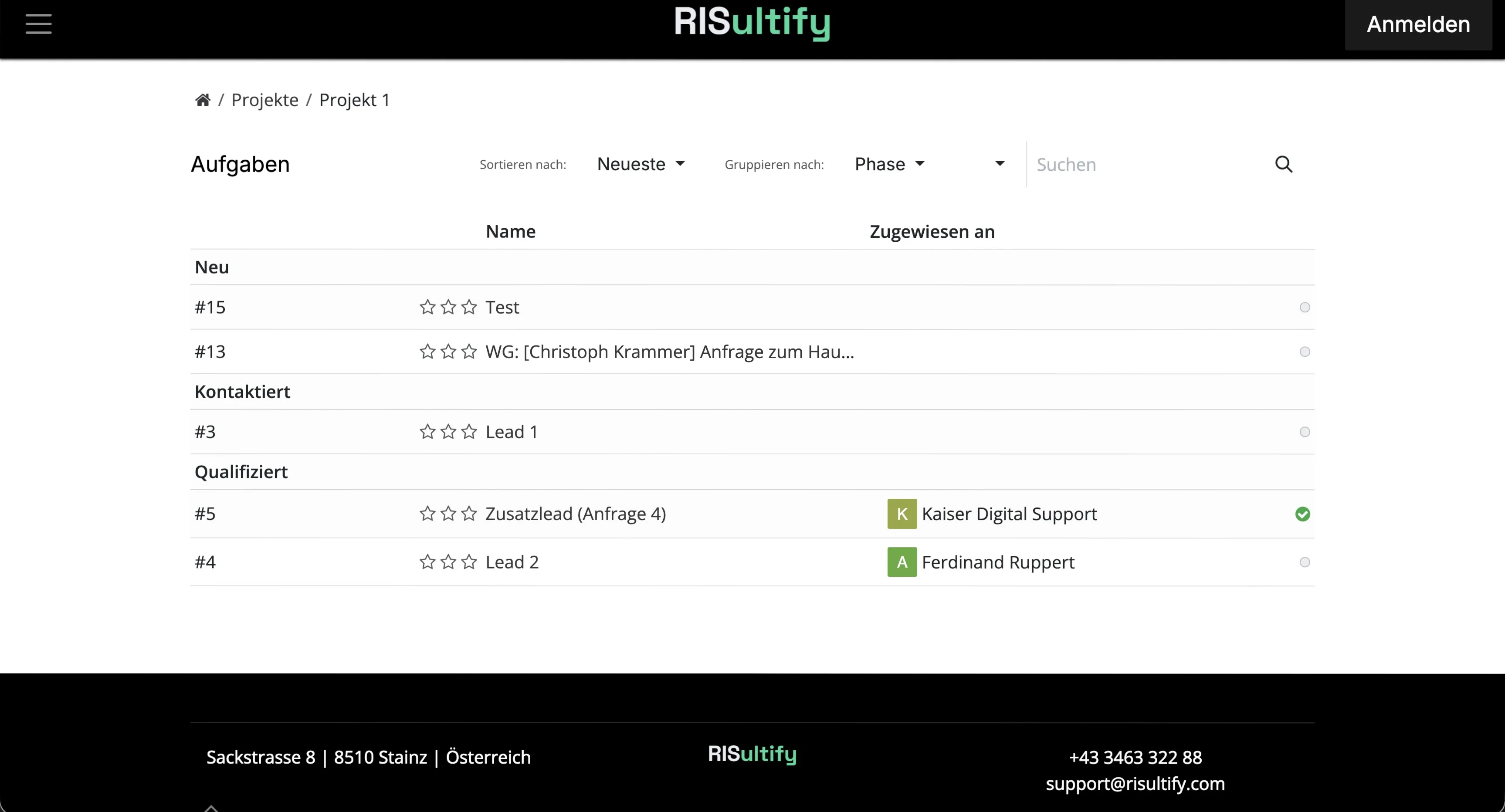Image resolution: width=1505 pixels, height=812 pixels.
Task: Click the search magnifier icon
Action: [x=1284, y=164]
